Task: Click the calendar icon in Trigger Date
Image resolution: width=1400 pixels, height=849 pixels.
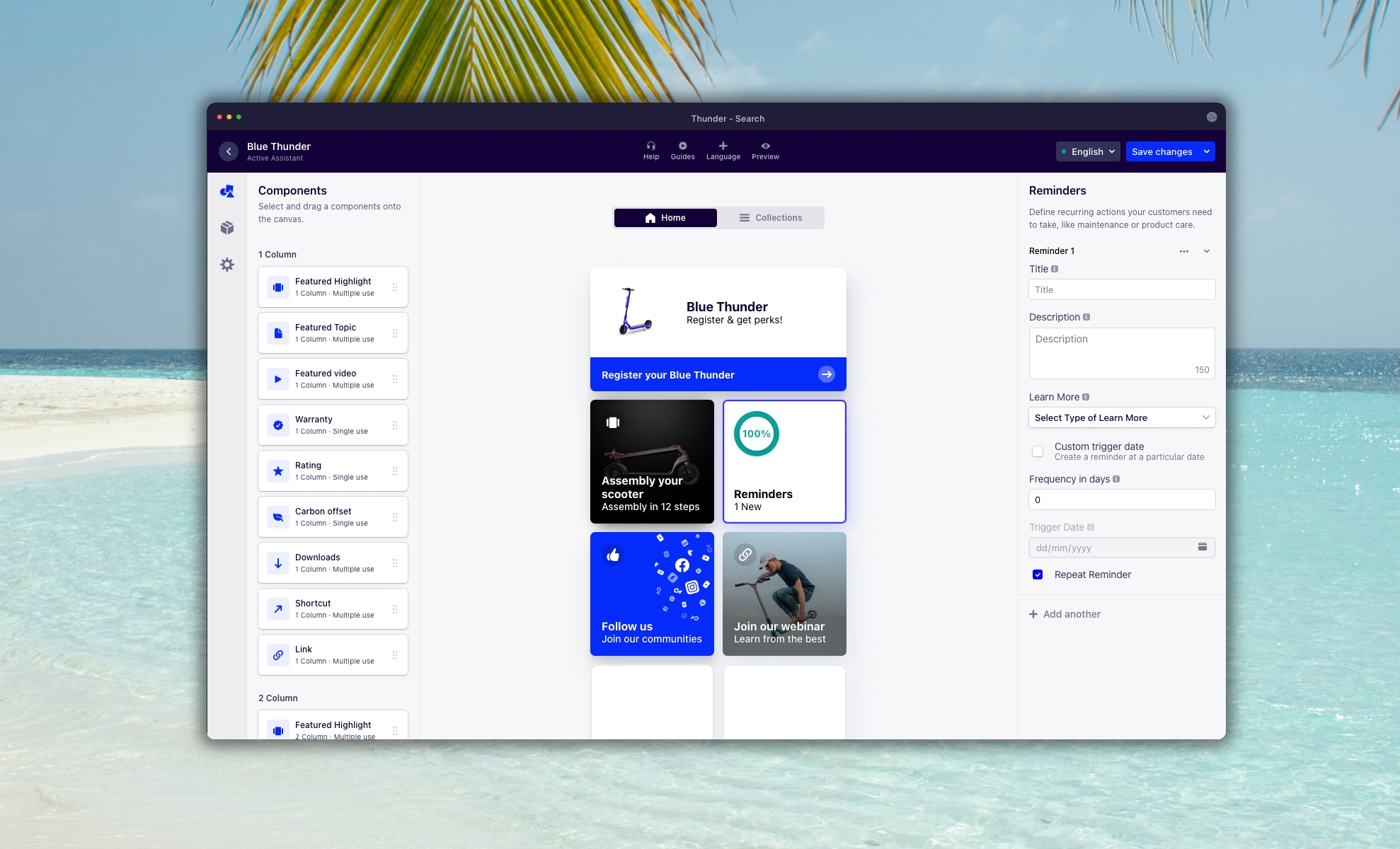Action: [1202, 547]
